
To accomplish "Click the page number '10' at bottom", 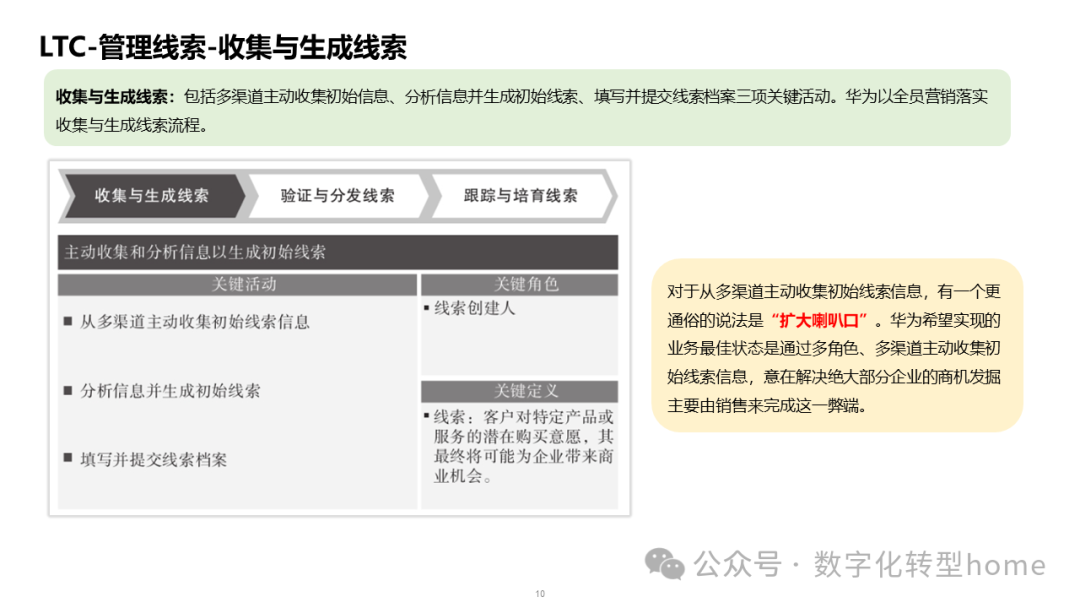I will (x=540, y=594).
